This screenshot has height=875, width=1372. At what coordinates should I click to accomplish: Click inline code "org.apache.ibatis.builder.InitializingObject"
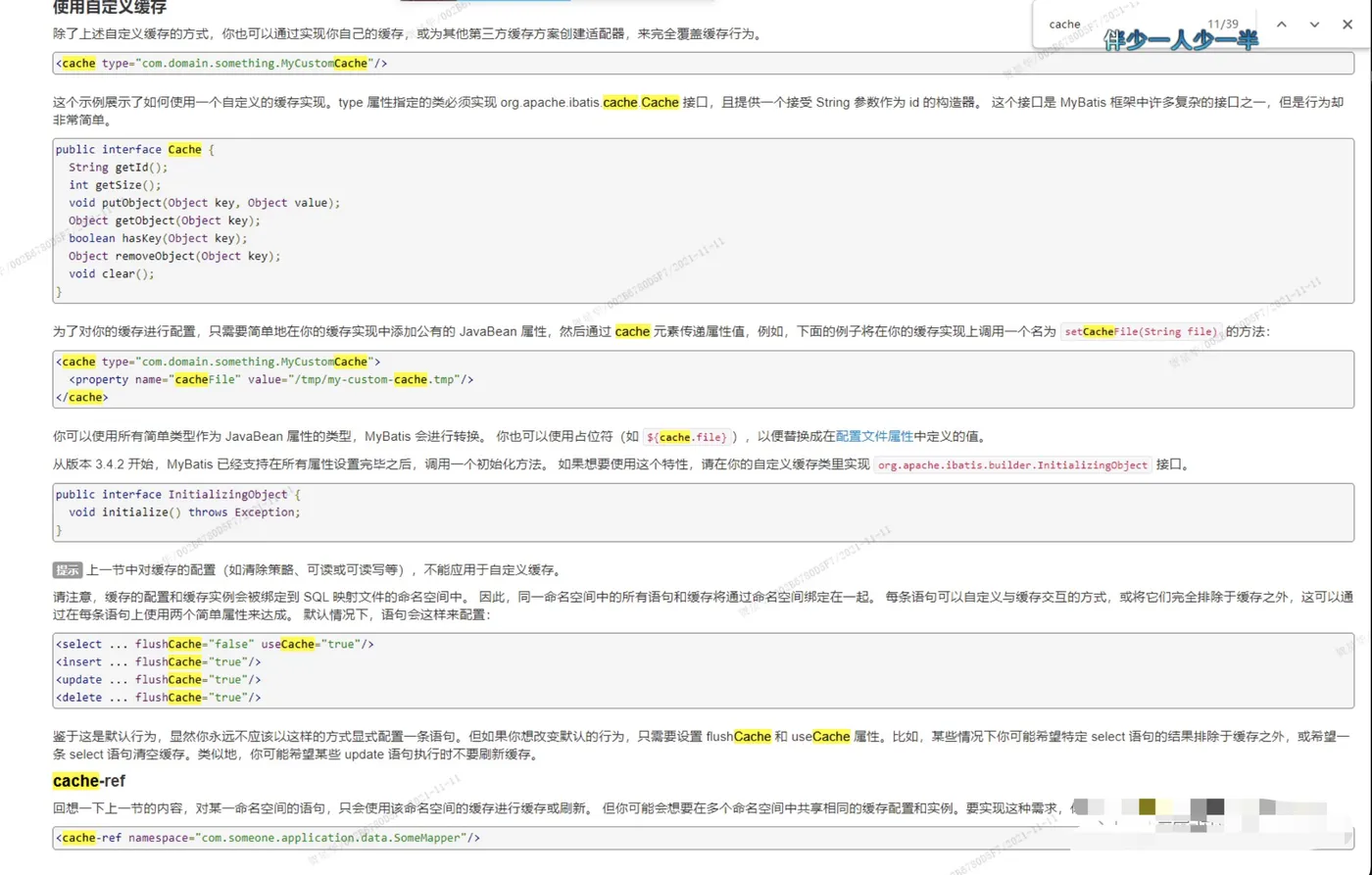[1012, 465]
